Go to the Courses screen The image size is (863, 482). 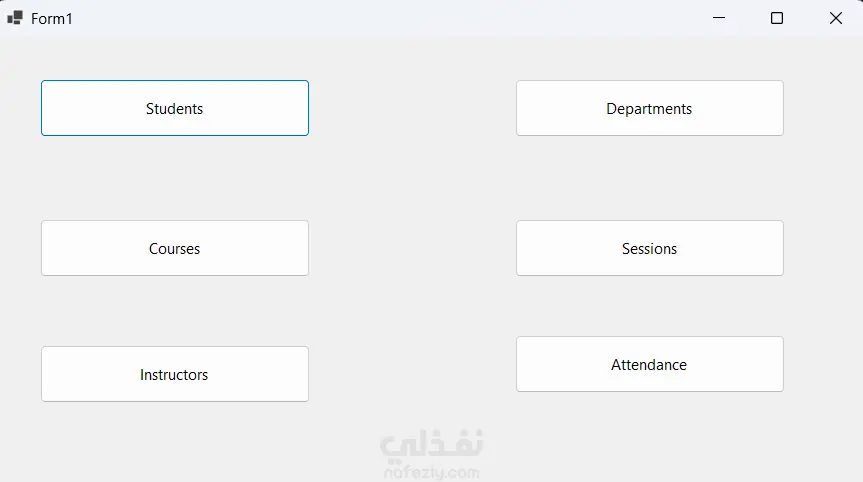(175, 248)
